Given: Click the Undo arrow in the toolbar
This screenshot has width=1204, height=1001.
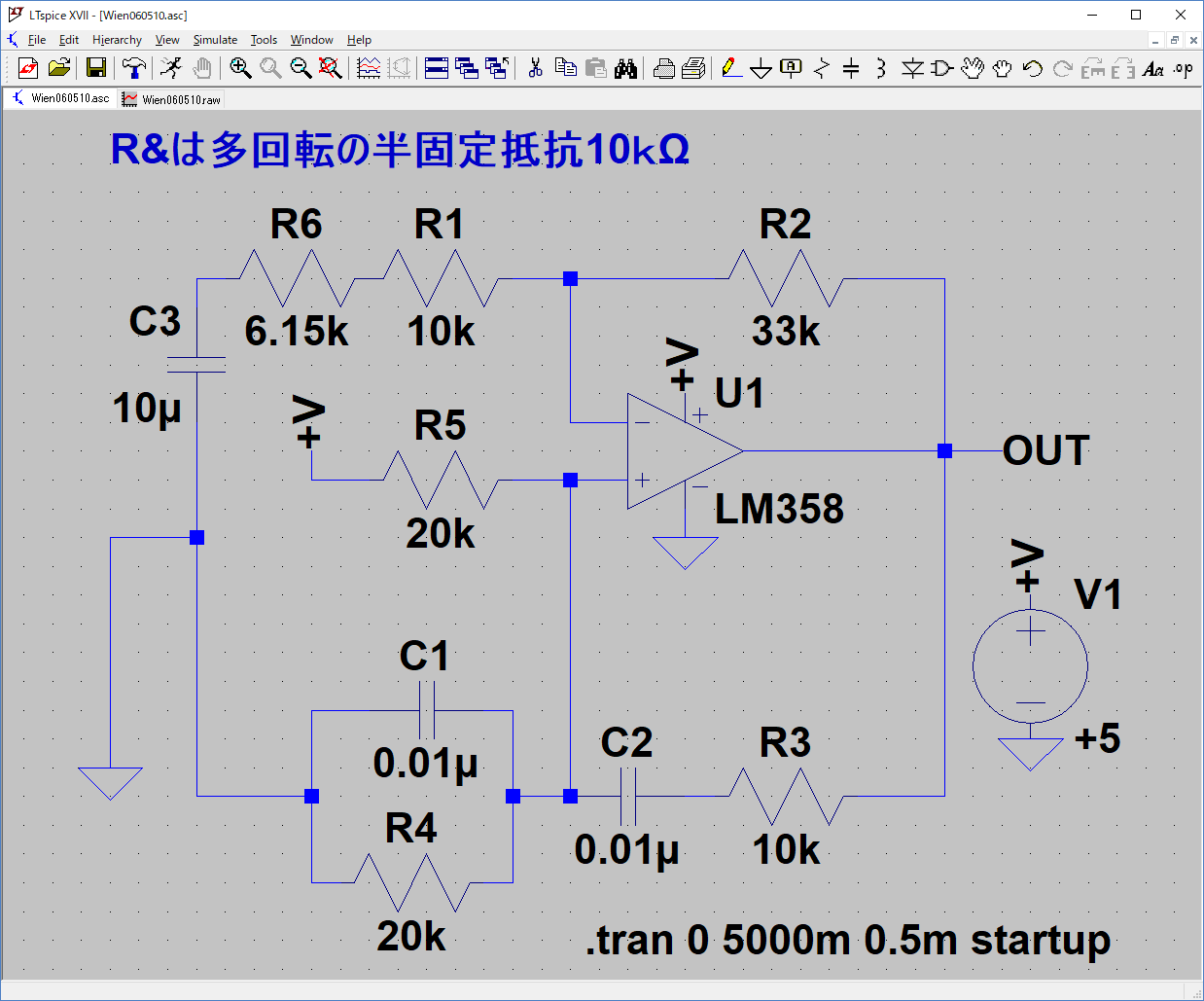Looking at the screenshot, I should click(x=1033, y=68).
